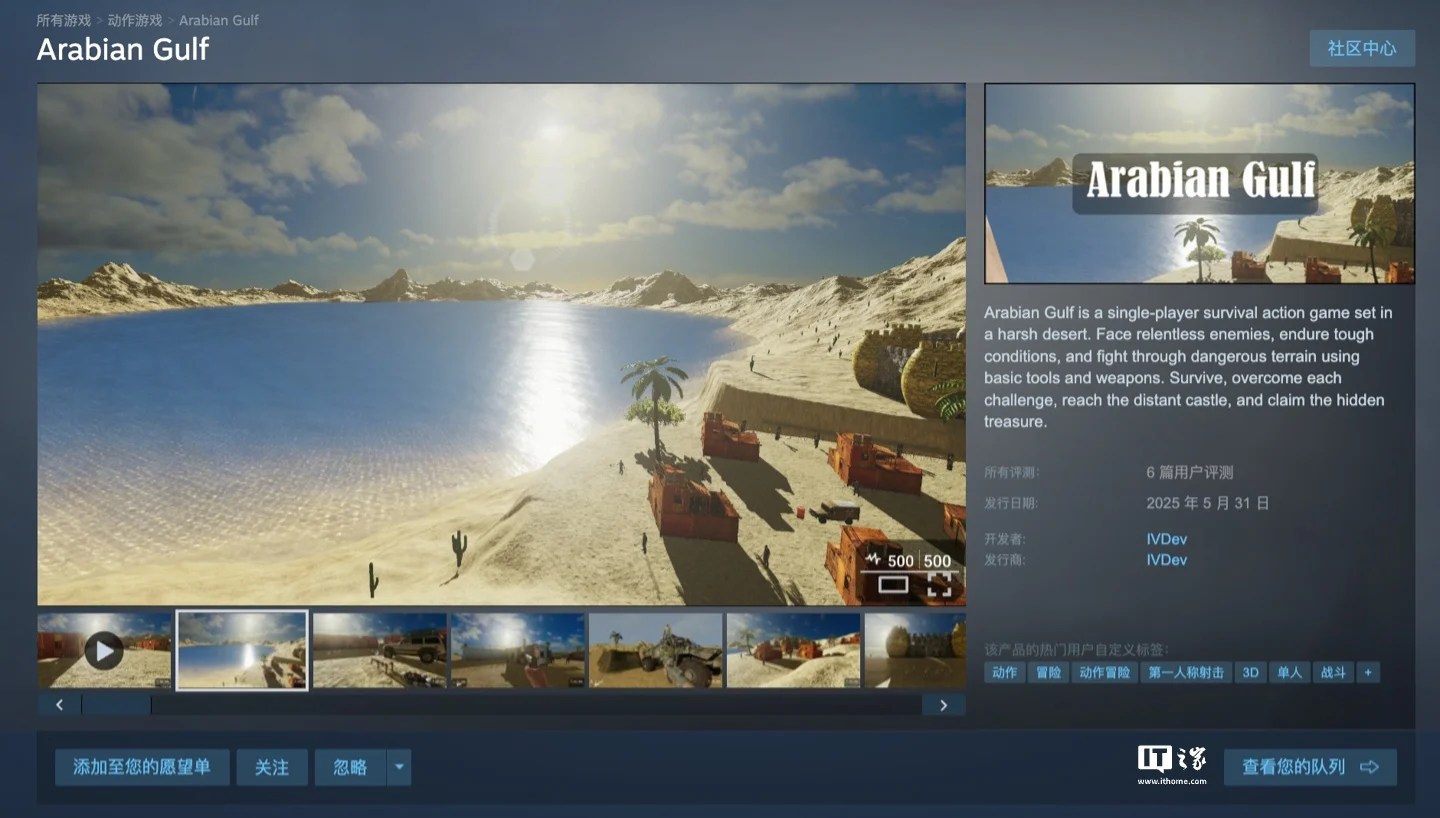Image resolution: width=1440 pixels, height=818 pixels.
Task: Click the 发行商 label
Action: pyautogui.click(x=1005, y=560)
